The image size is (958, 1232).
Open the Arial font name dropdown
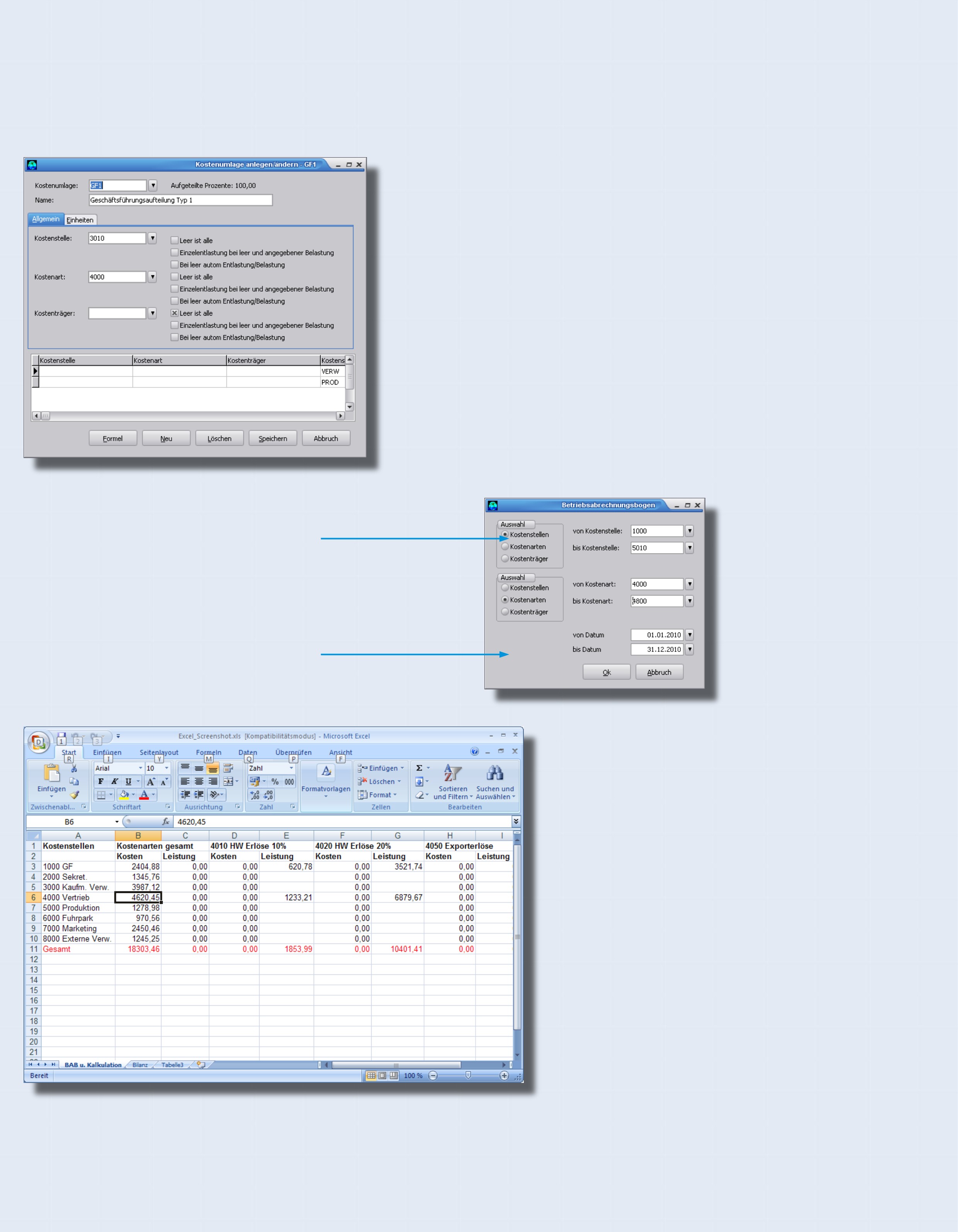[141, 768]
